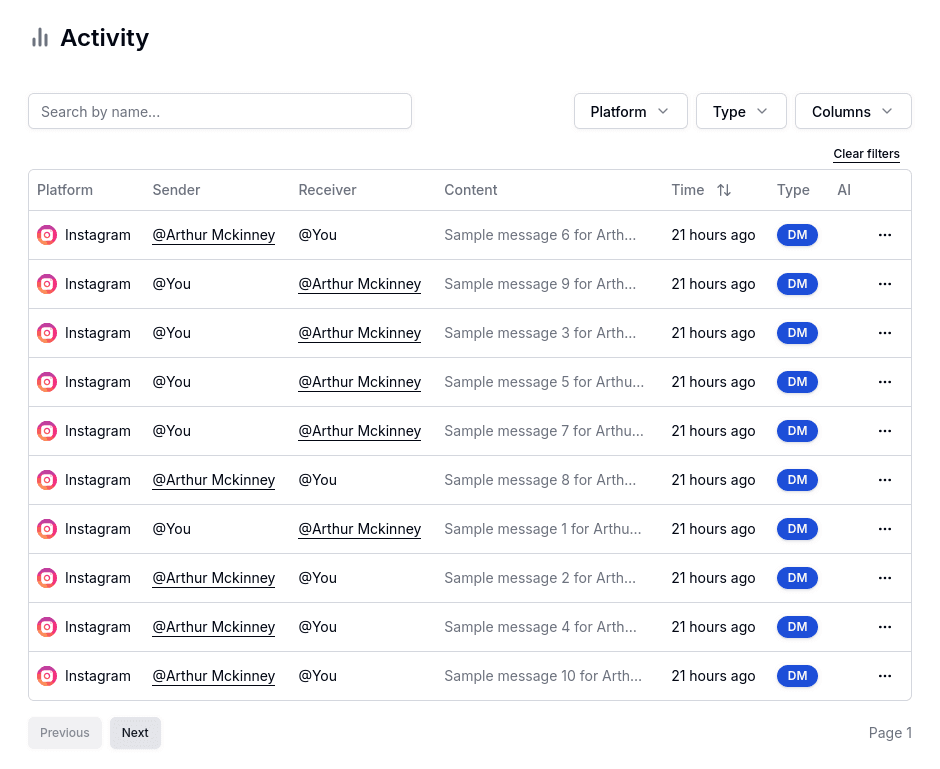
Task: Click the DM badge on the first row
Action: pyautogui.click(x=797, y=234)
